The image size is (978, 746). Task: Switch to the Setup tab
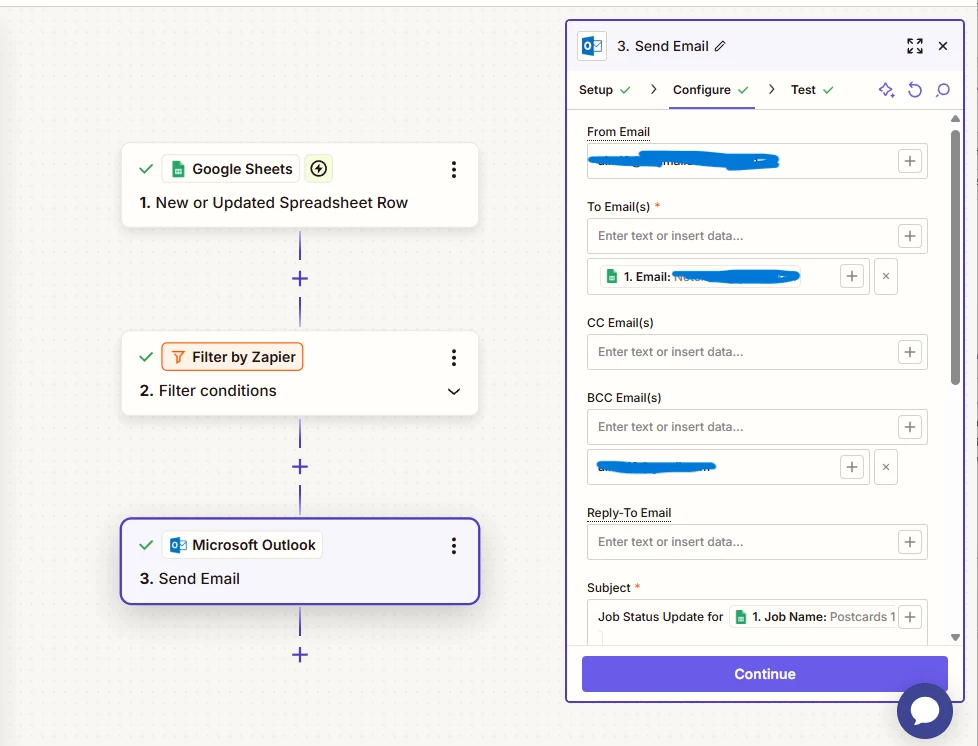tap(604, 90)
